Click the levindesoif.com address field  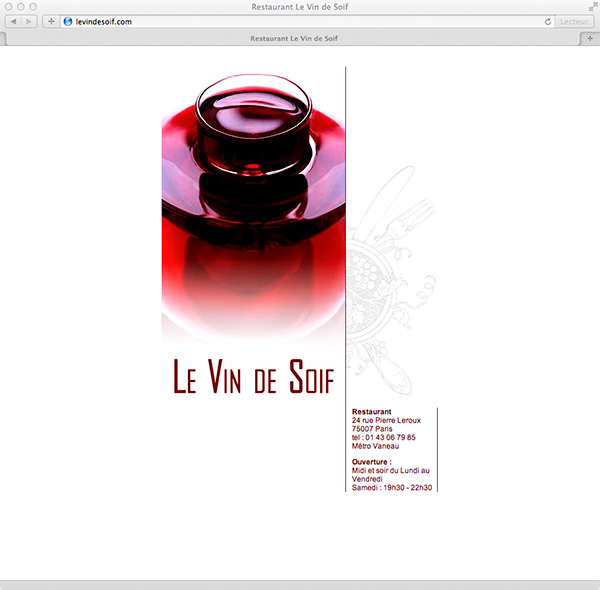[300, 21]
